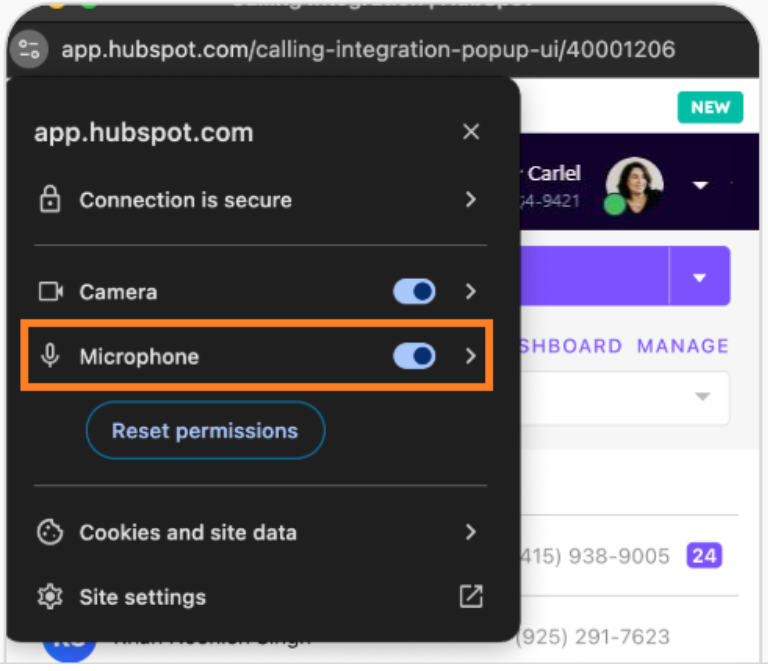Click the main purple call button
This screenshot has width=768, height=671.
click(594, 276)
